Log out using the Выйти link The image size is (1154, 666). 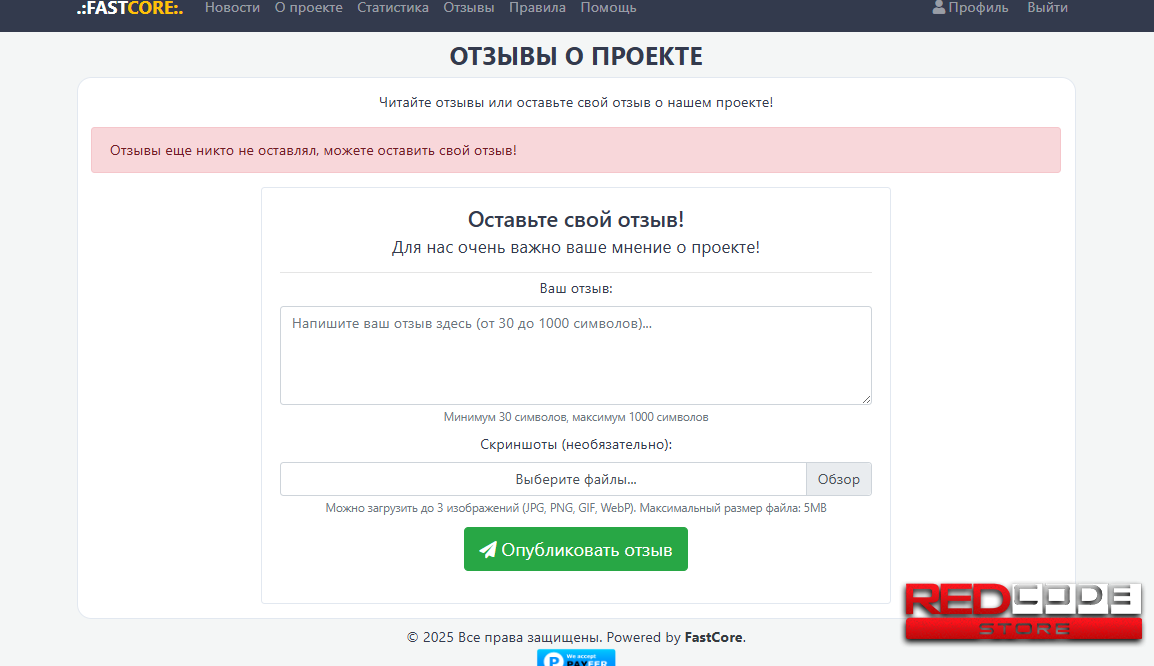[1047, 8]
